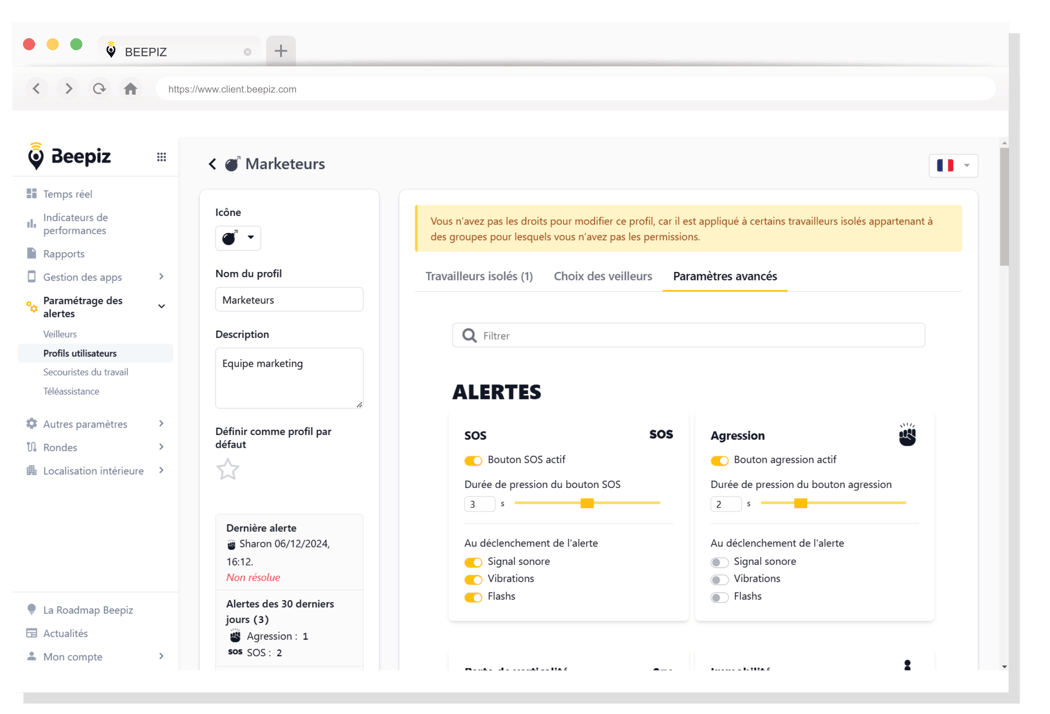Click the fist icon on the Agression card

coord(907,434)
